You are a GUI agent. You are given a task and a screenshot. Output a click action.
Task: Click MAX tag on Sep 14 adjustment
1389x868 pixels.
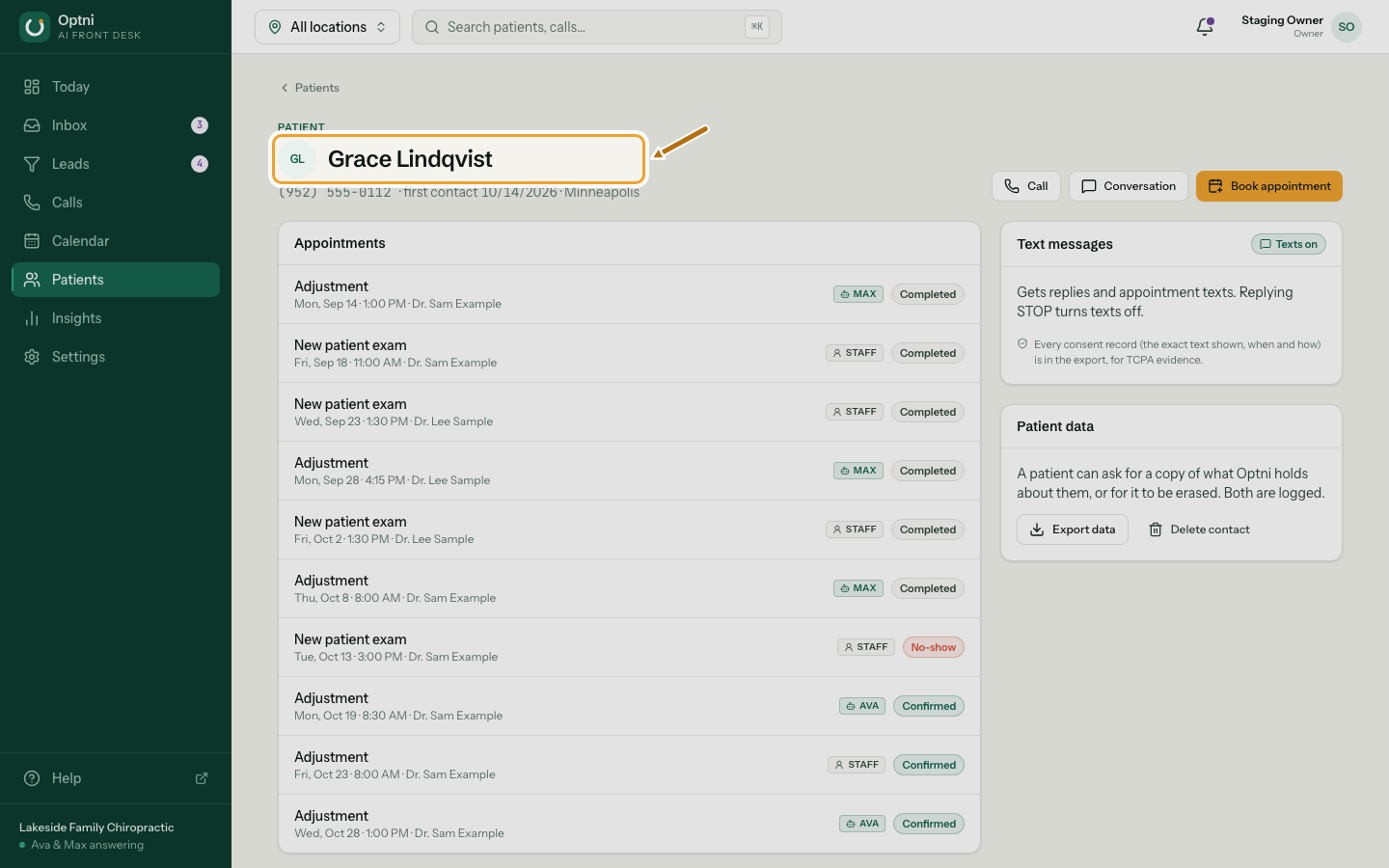pos(858,294)
